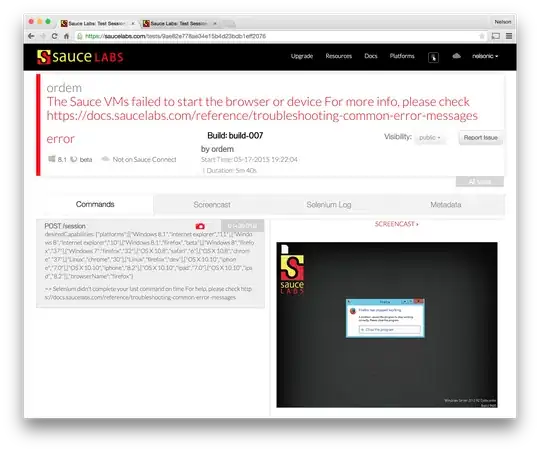The height and width of the screenshot is (452, 540).
Task: Click the red 'error' status text
Action: pos(60,139)
